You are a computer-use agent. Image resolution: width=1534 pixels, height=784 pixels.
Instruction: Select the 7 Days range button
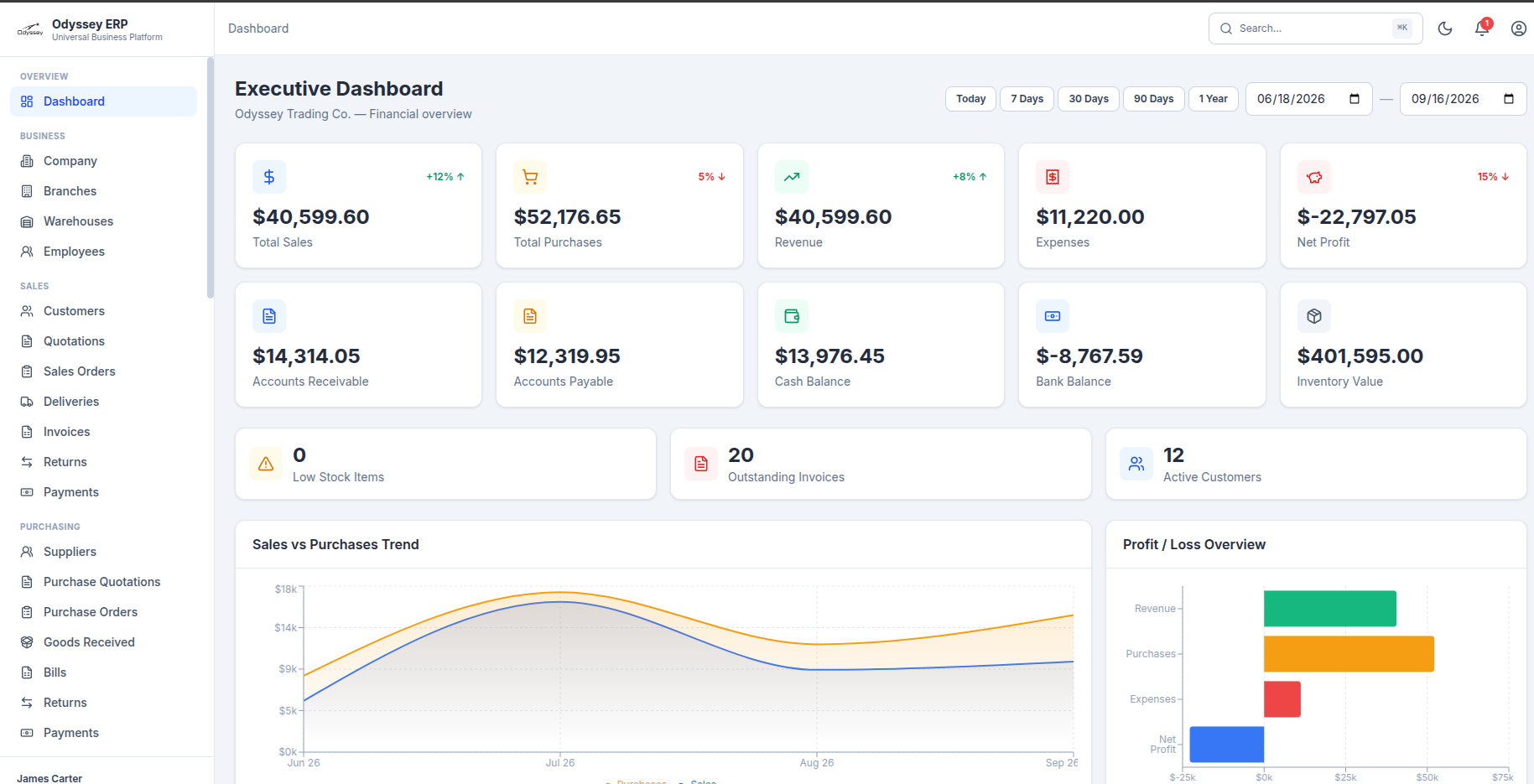point(1027,99)
